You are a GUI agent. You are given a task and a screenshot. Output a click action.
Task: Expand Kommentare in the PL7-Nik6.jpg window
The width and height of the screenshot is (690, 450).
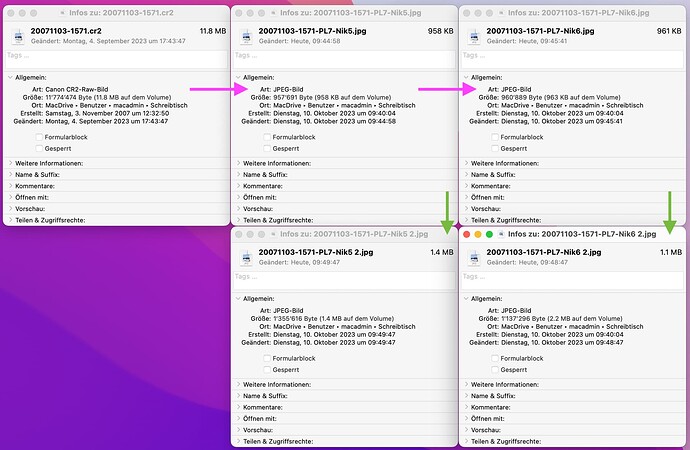[x=466, y=186]
